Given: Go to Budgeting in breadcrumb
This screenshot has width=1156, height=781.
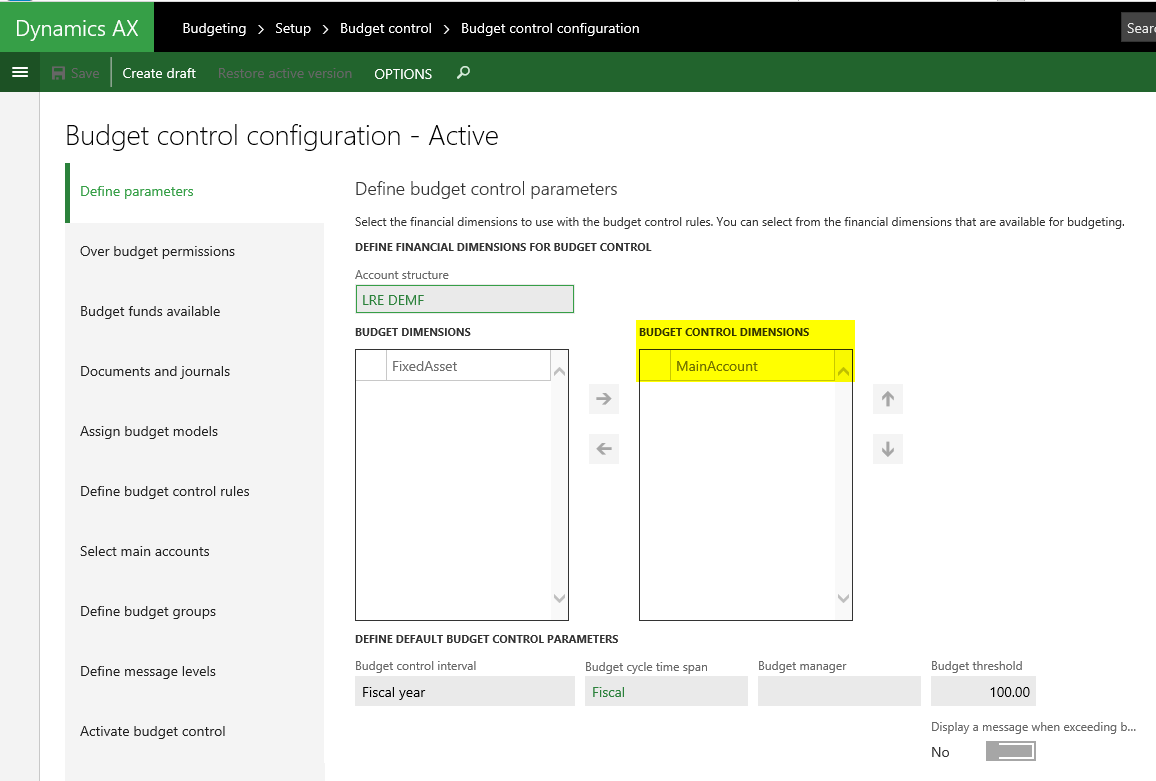Looking at the screenshot, I should 214,28.
